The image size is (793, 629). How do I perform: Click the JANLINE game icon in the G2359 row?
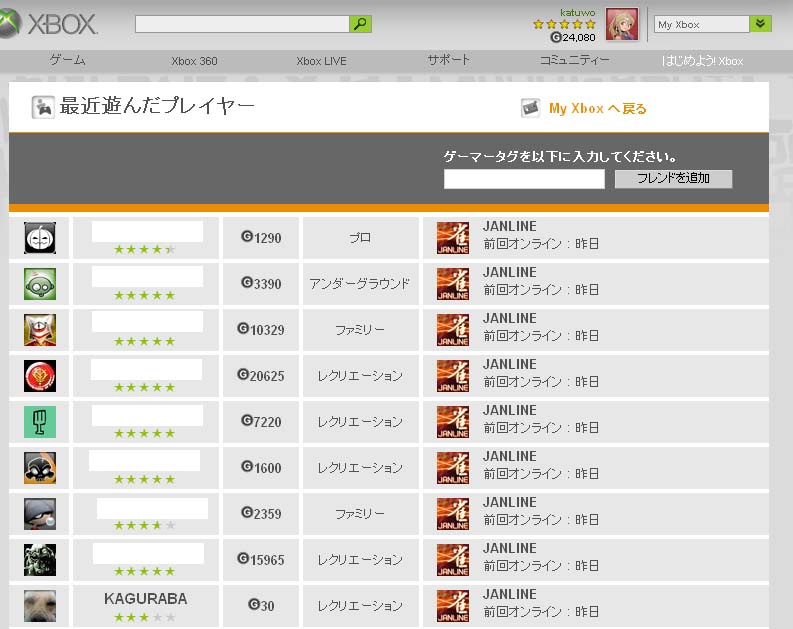(x=453, y=514)
